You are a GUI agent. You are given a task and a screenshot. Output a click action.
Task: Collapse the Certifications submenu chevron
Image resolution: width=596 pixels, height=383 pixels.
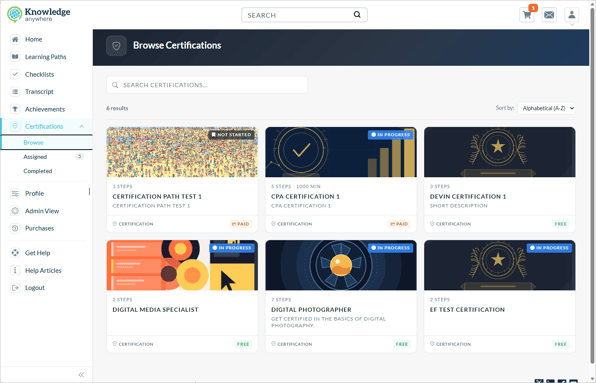[x=82, y=127]
